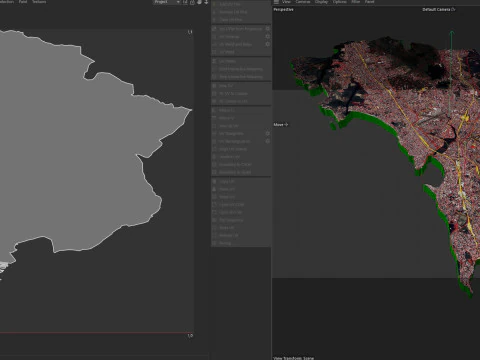Run the UV Weld command
Viewport: 480px width, 360px height.
pos(241,52)
